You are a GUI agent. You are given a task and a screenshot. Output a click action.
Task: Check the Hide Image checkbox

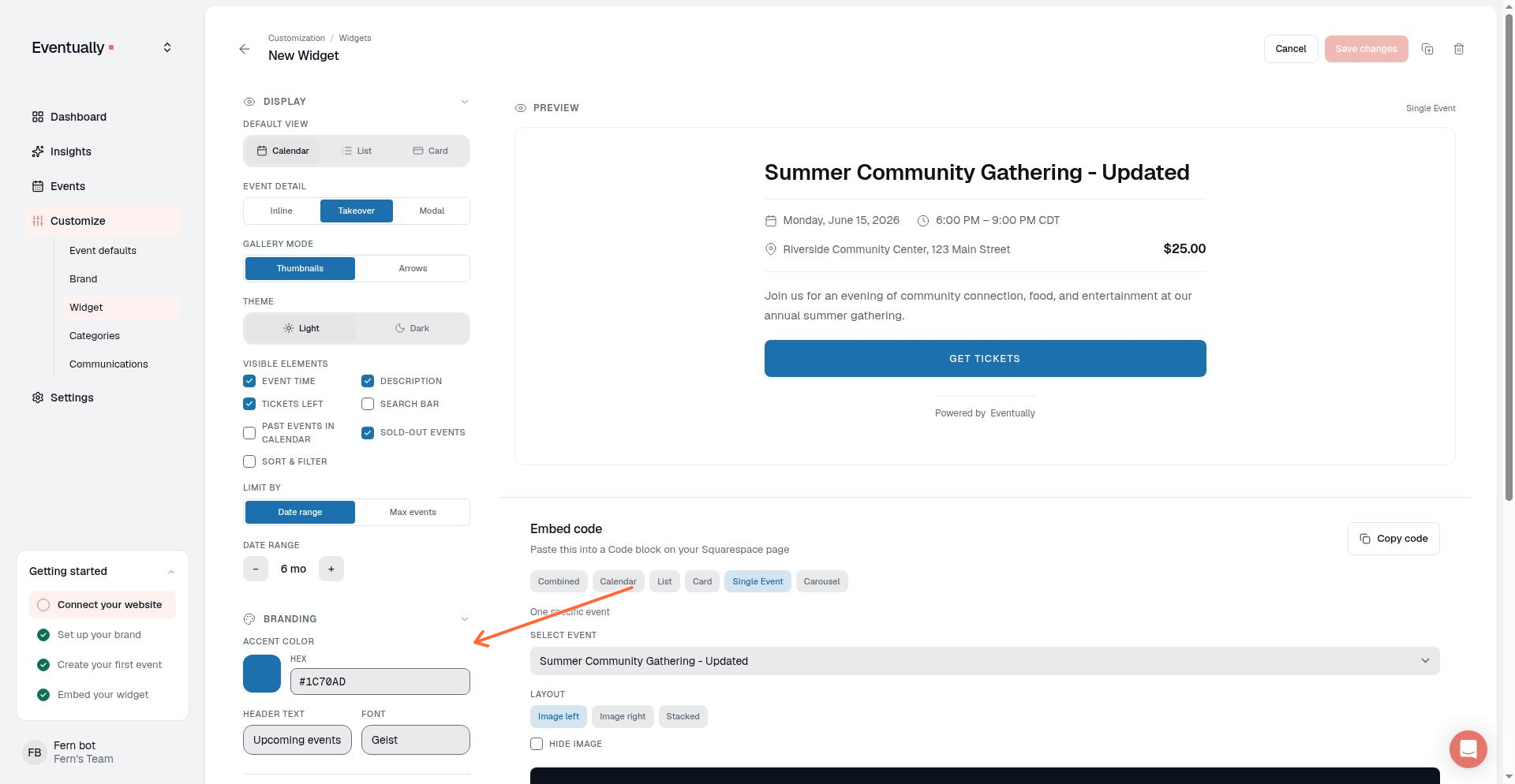[x=537, y=744]
